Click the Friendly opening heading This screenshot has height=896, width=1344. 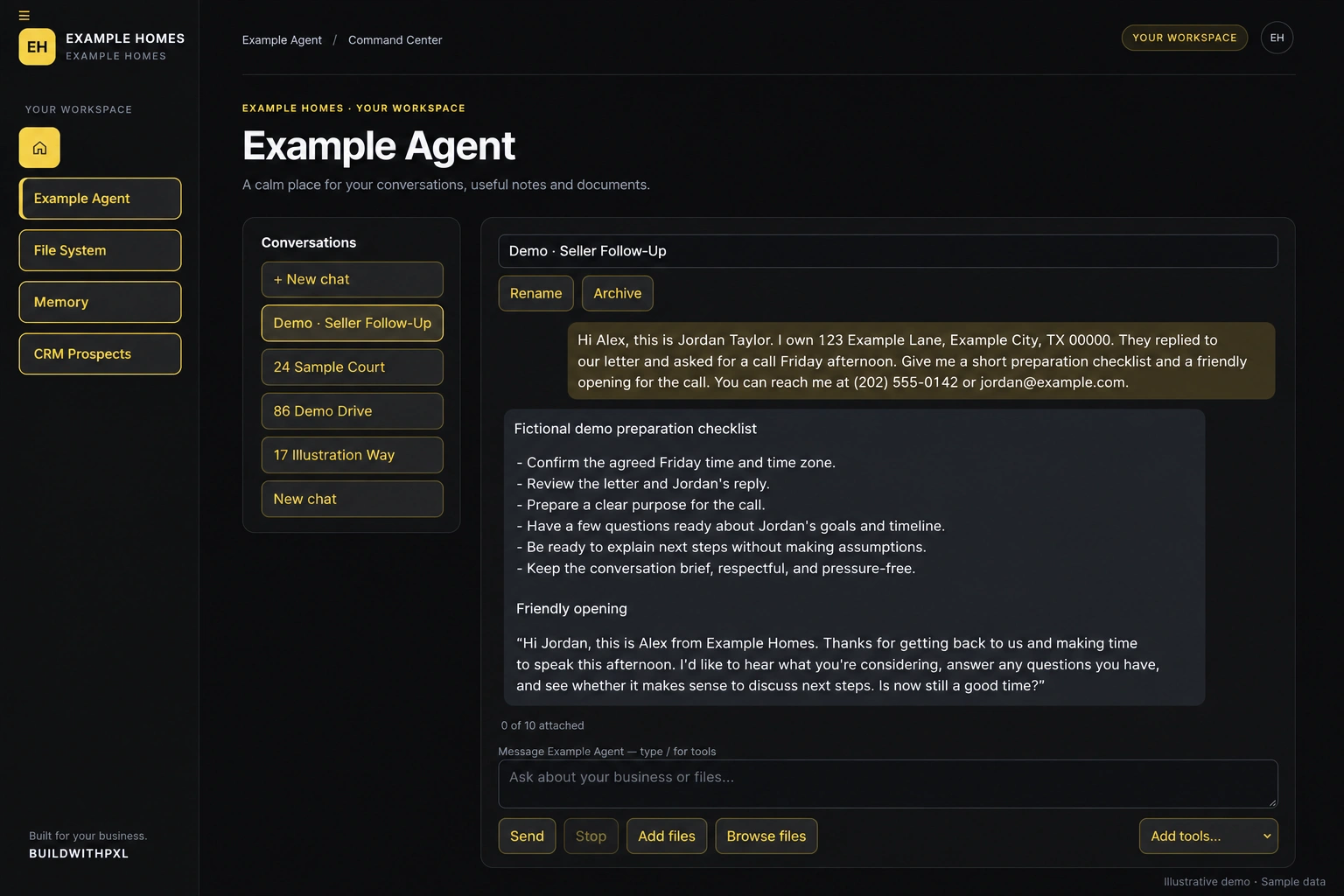tap(571, 608)
